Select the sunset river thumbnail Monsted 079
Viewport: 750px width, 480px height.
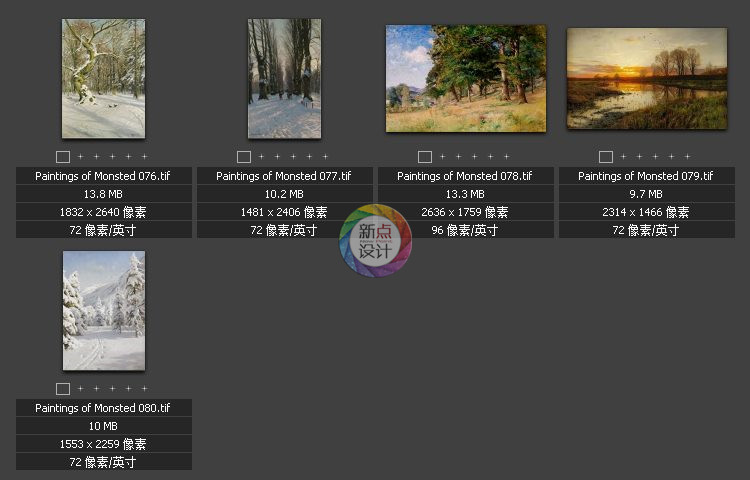point(647,78)
